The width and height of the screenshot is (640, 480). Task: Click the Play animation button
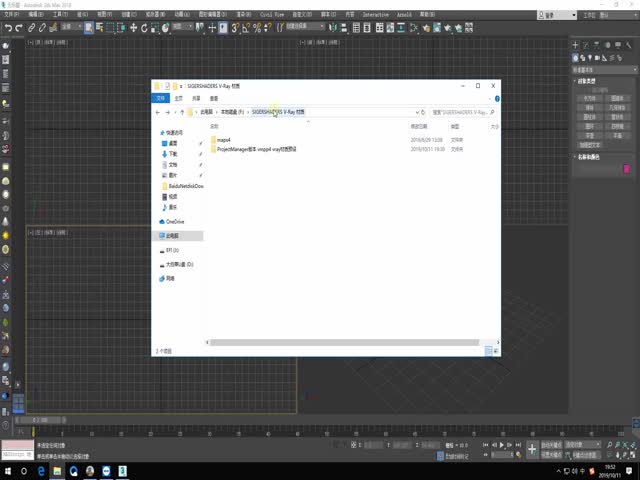coord(499,445)
